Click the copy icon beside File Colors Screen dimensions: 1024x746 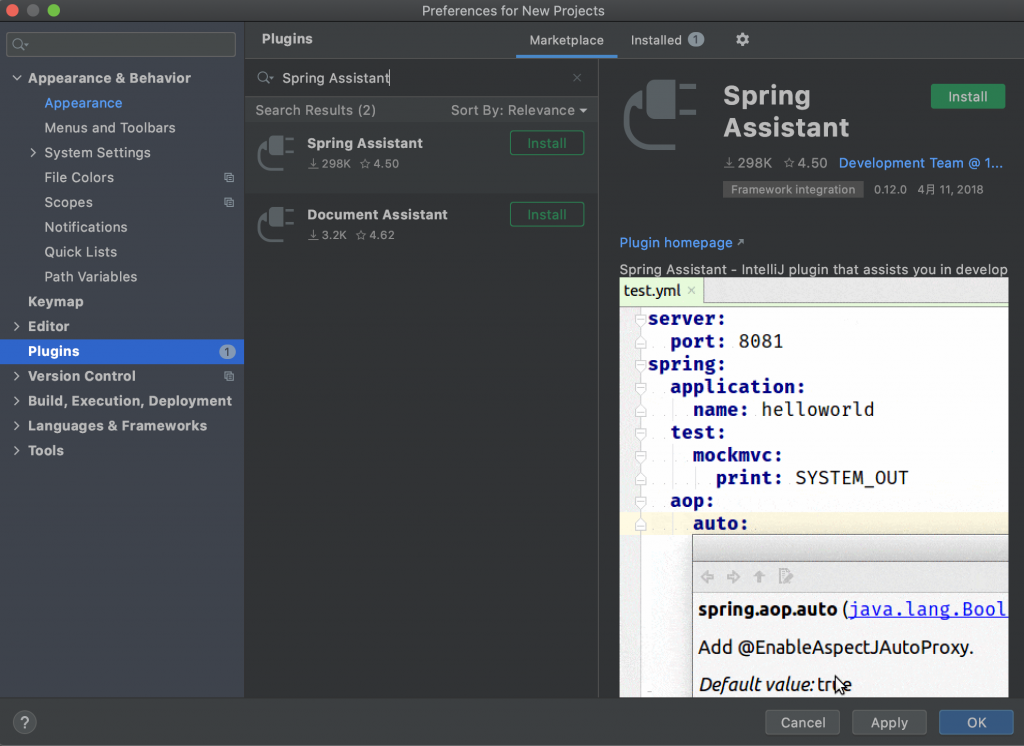click(229, 178)
